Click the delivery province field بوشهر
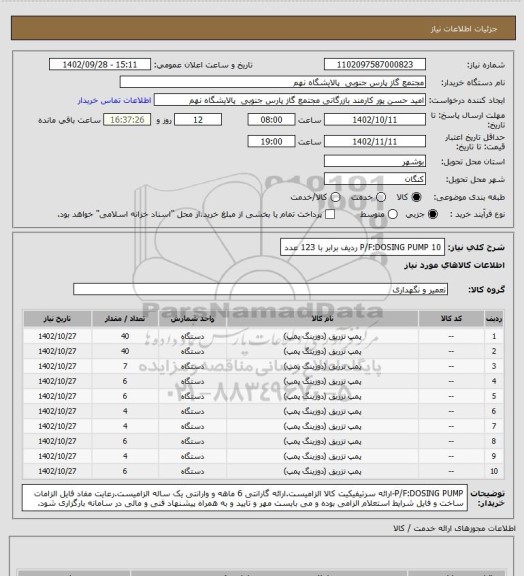Screen dimensions: 524x576 pos(375,161)
